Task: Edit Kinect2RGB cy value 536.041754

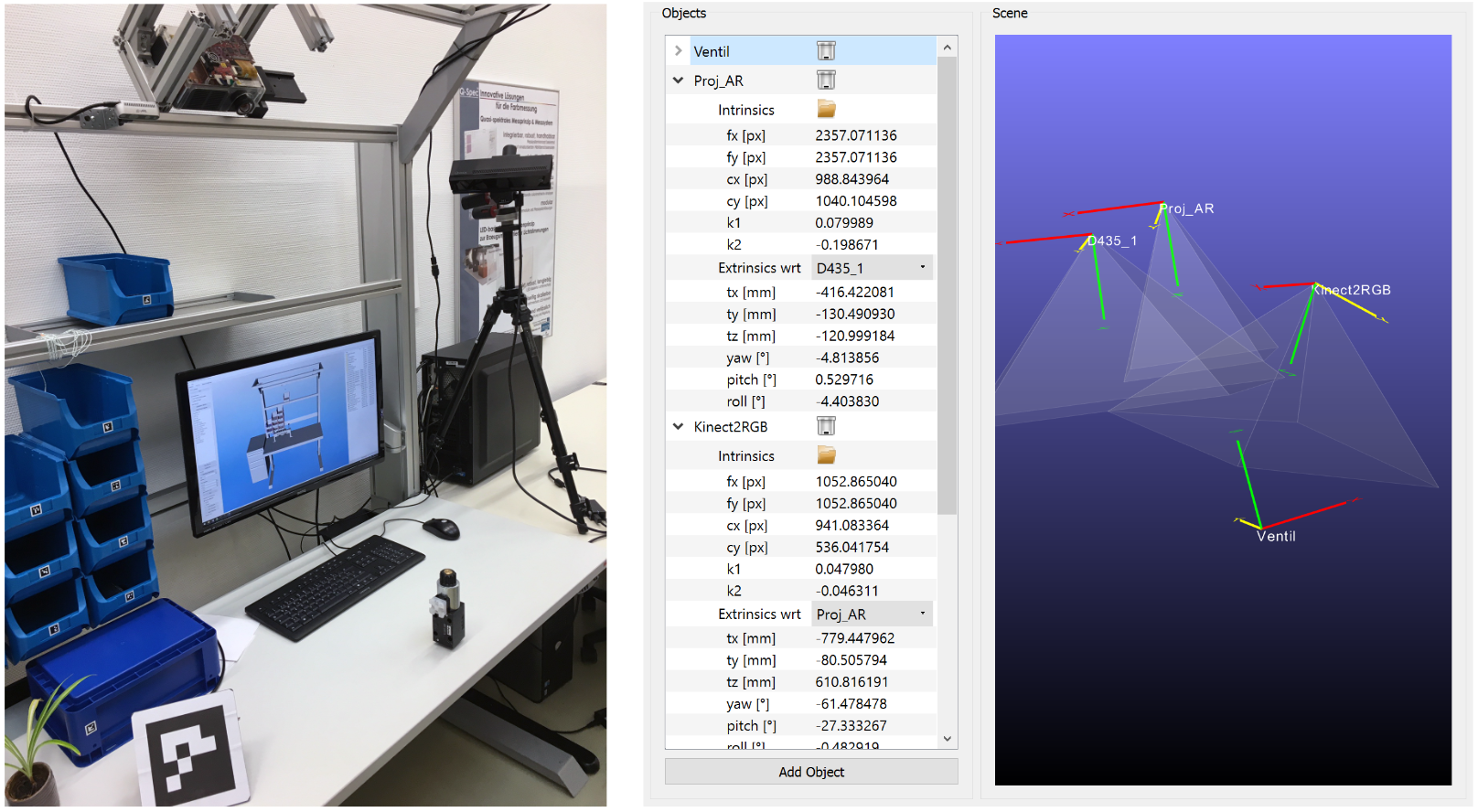Action: [x=852, y=548]
